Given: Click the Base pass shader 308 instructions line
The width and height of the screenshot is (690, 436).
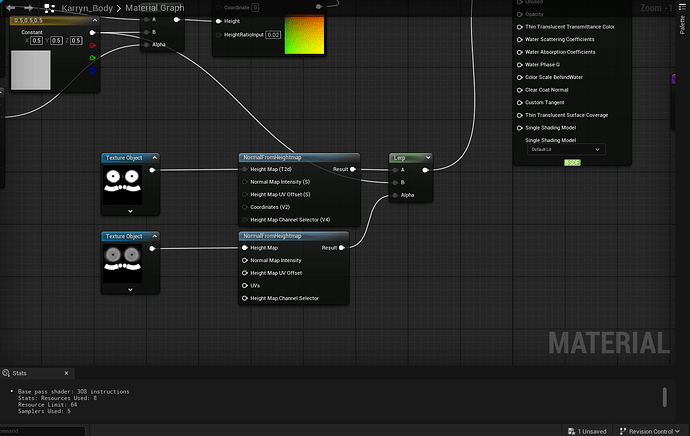Looking at the screenshot, I should 73,392.
